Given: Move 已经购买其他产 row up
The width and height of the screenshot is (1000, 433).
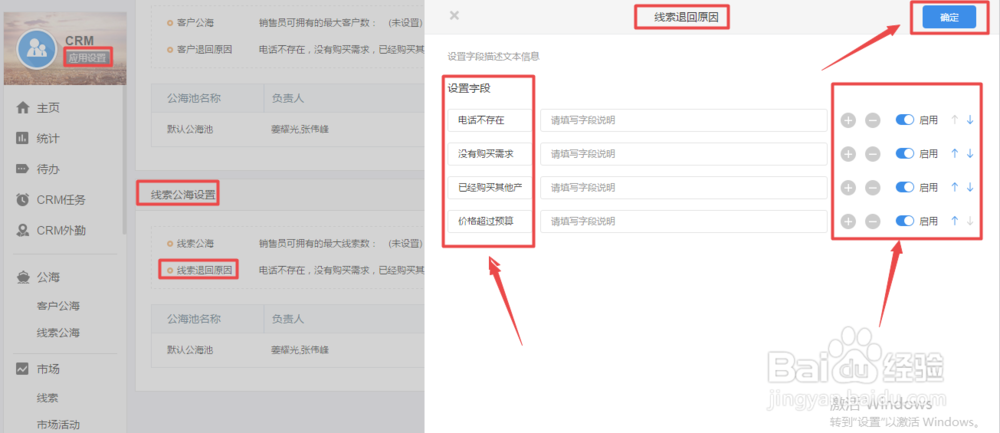Looking at the screenshot, I should (955, 187).
